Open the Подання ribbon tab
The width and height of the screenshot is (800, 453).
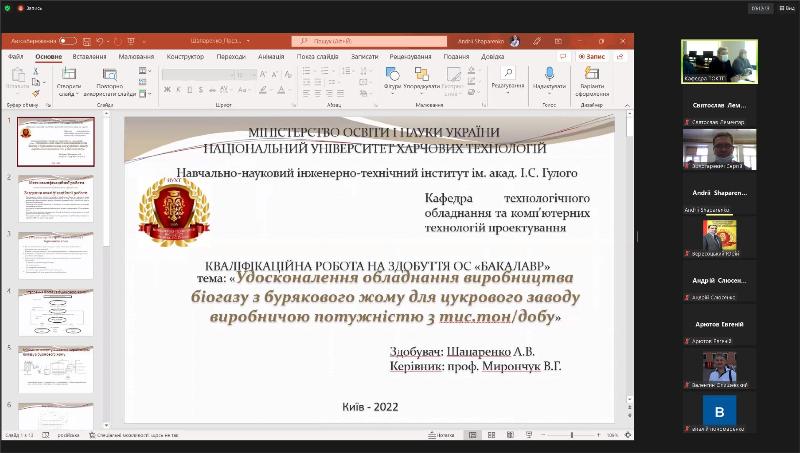456,57
